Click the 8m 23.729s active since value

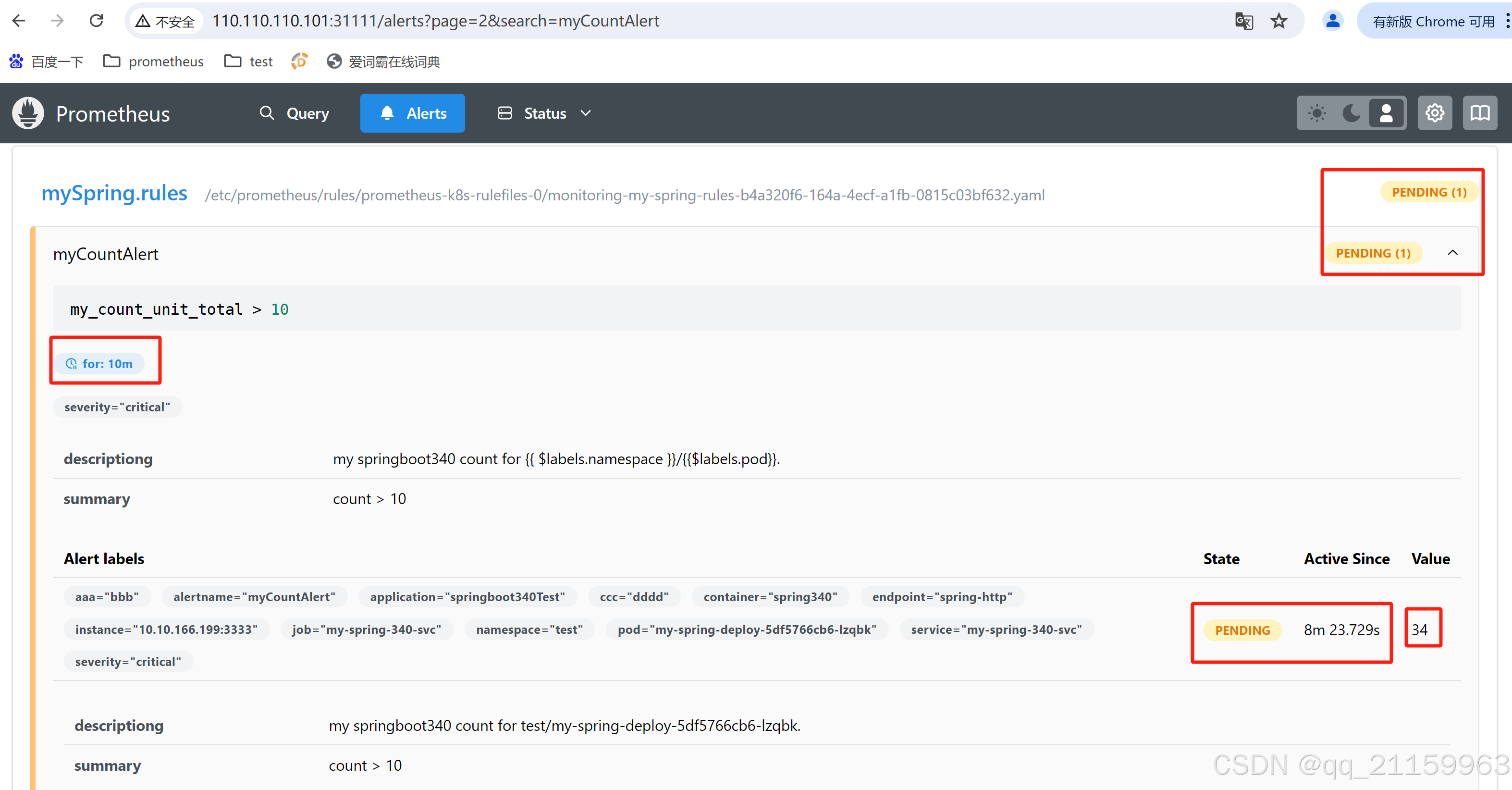[x=1341, y=630]
